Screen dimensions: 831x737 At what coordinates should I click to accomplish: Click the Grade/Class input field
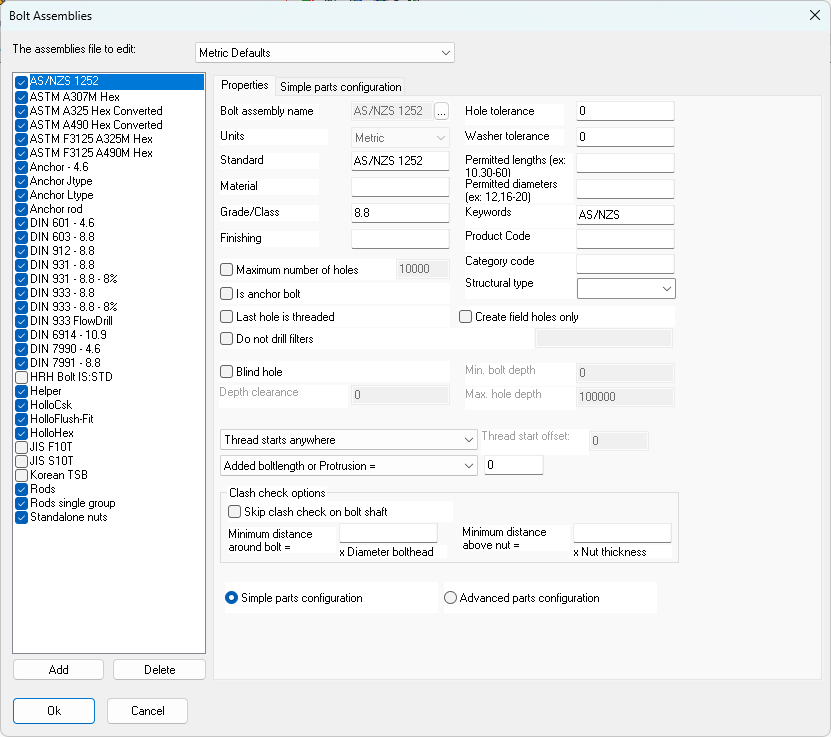click(x=400, y=213)
